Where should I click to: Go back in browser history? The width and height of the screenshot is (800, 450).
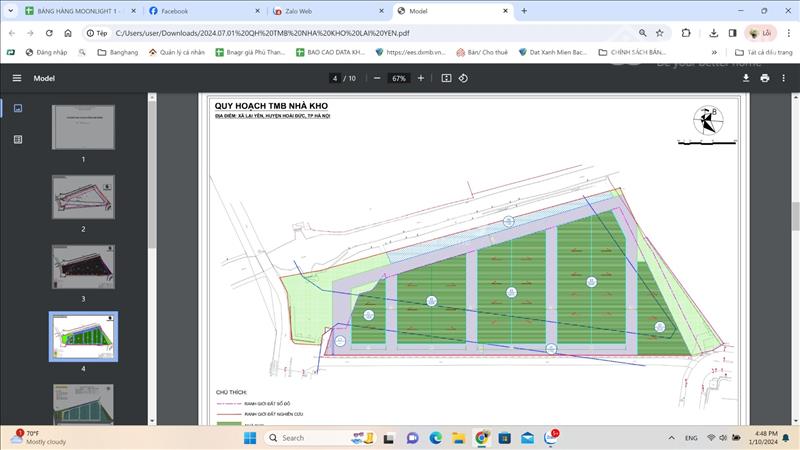coord(12,33)
